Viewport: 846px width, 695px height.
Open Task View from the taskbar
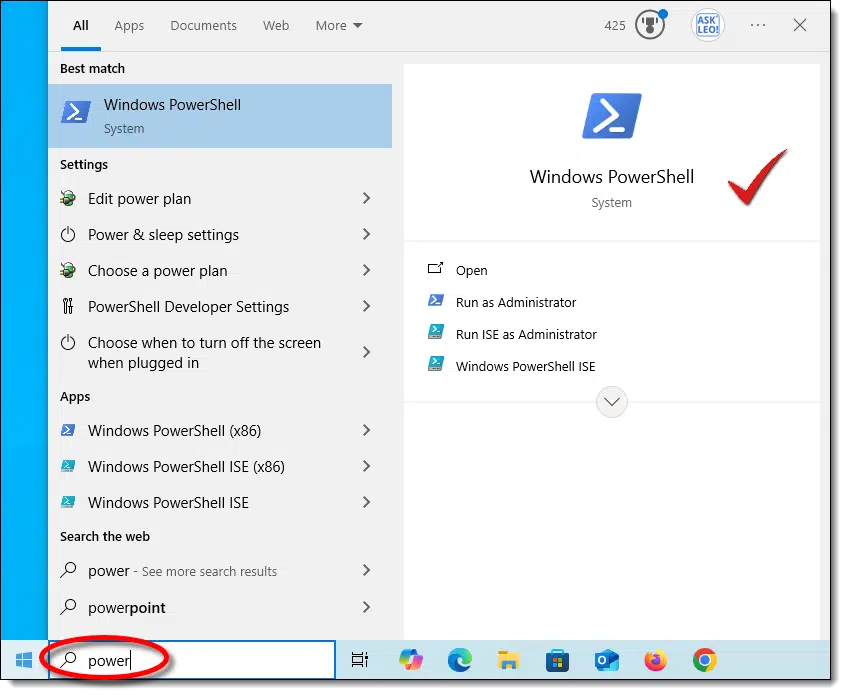pos(360,660)
